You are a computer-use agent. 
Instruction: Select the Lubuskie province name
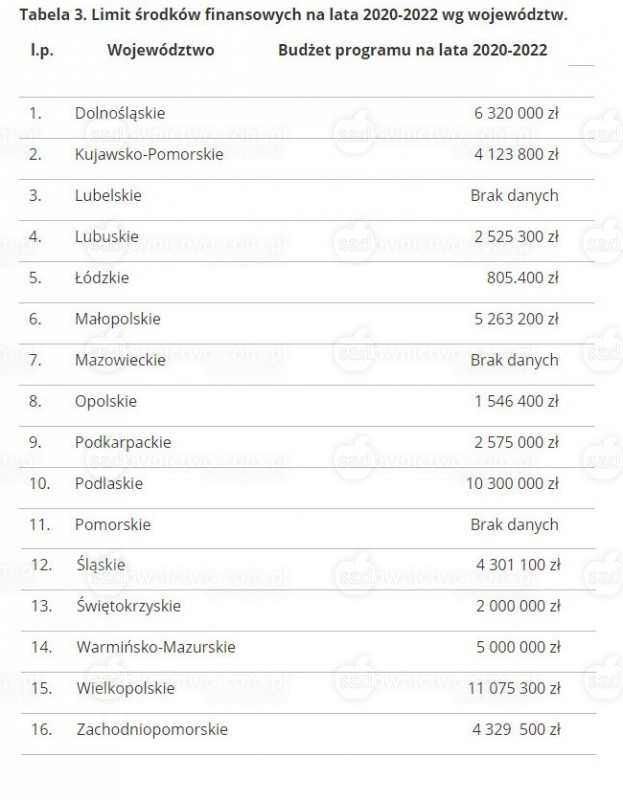click(107, 237)
